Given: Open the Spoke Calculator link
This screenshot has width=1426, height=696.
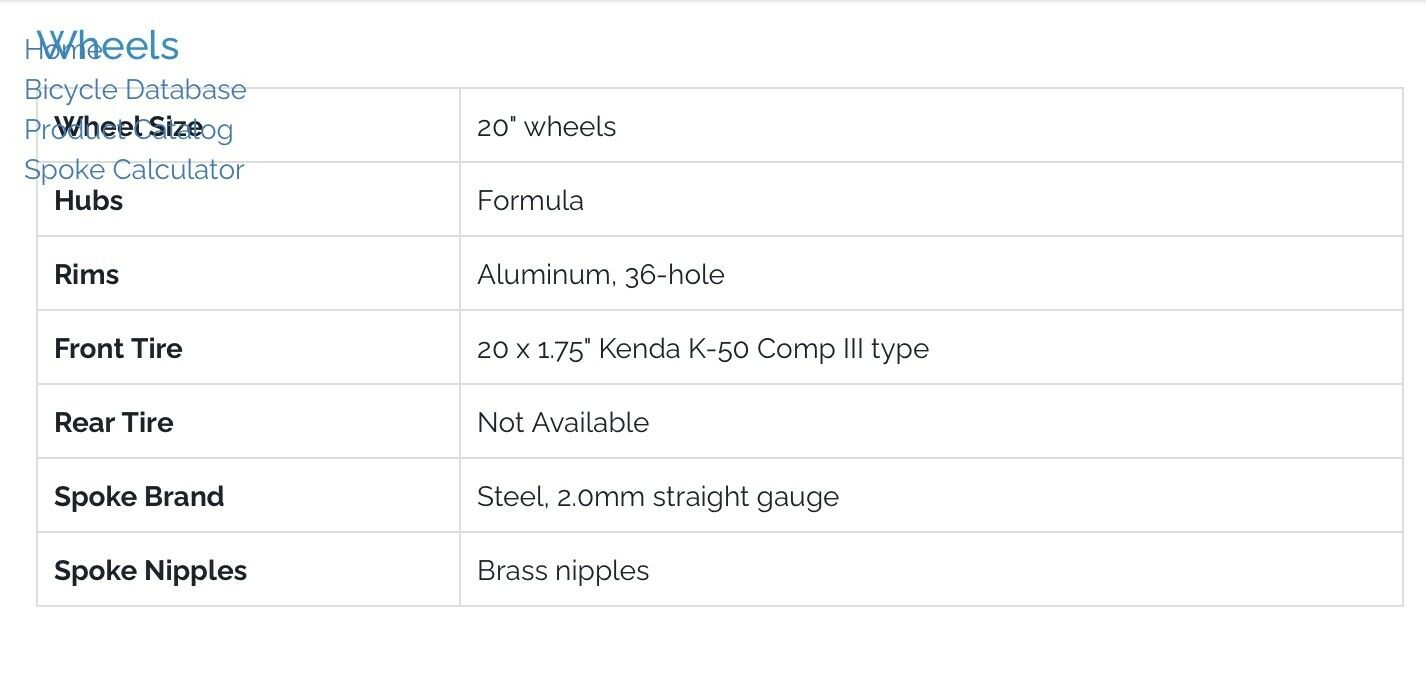Looking at the screenshot, I should click(x=134, y=170).
